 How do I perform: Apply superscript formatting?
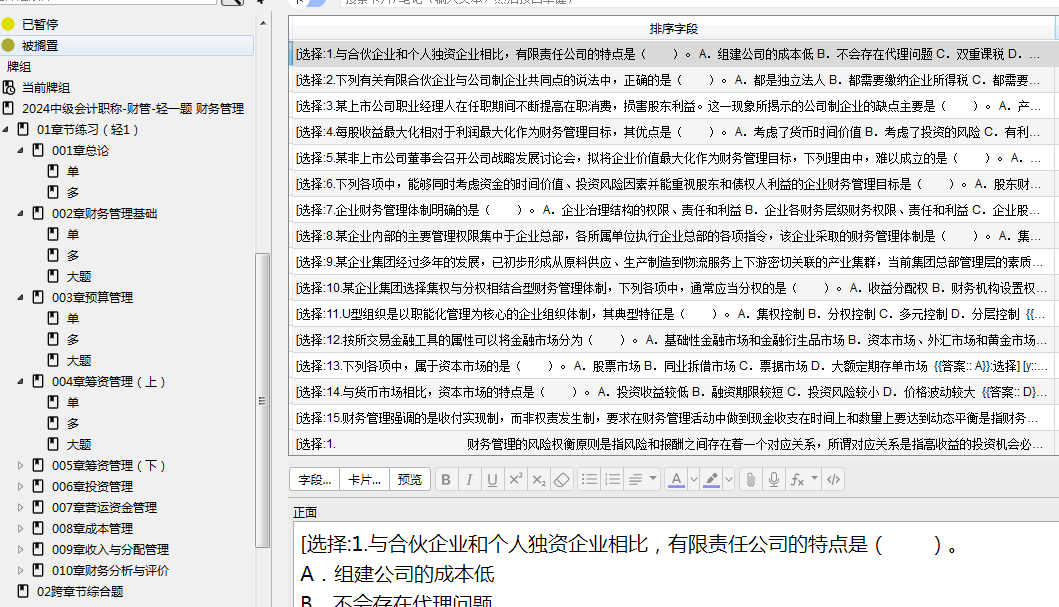pos(515,479)
